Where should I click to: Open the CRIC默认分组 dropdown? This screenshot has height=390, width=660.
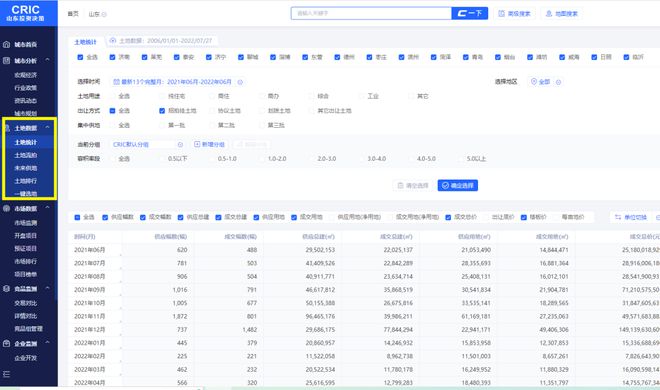click(x=148, y=144)
